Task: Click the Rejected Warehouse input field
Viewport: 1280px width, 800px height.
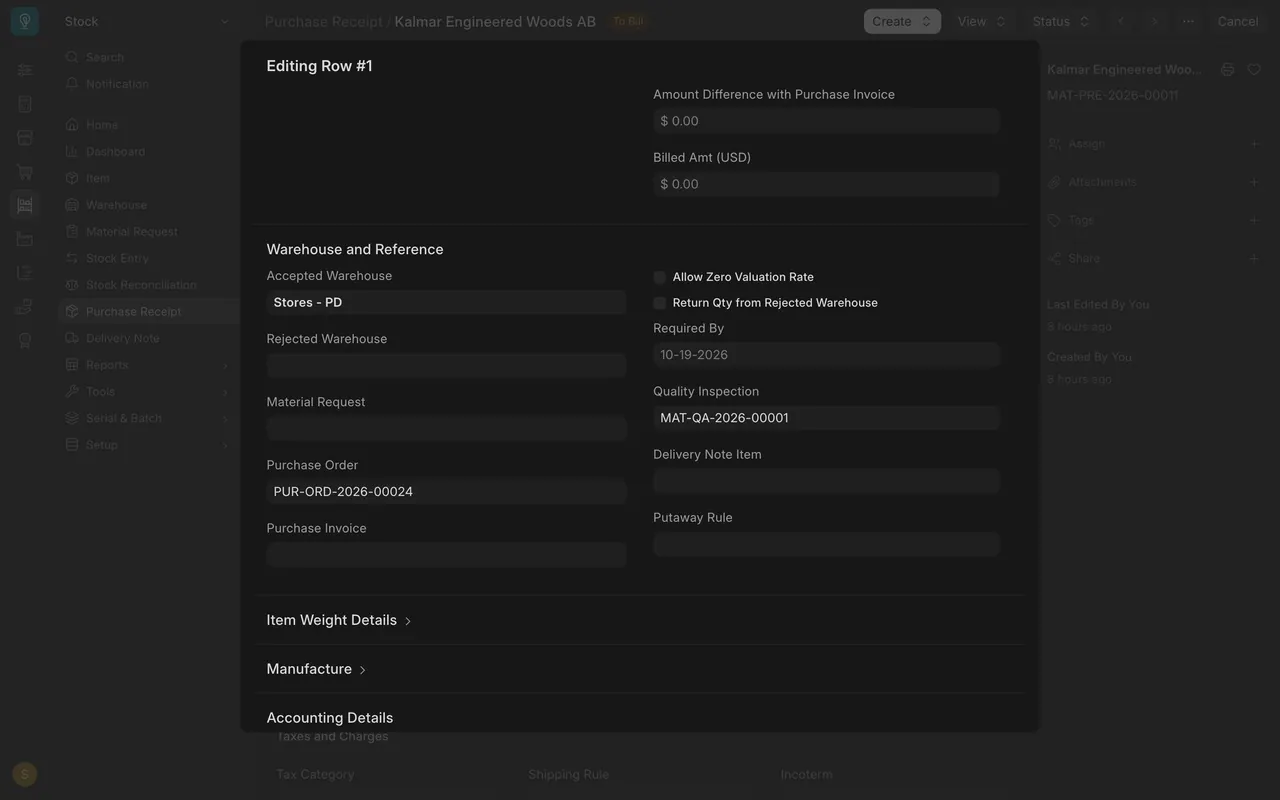Action: 446,365
